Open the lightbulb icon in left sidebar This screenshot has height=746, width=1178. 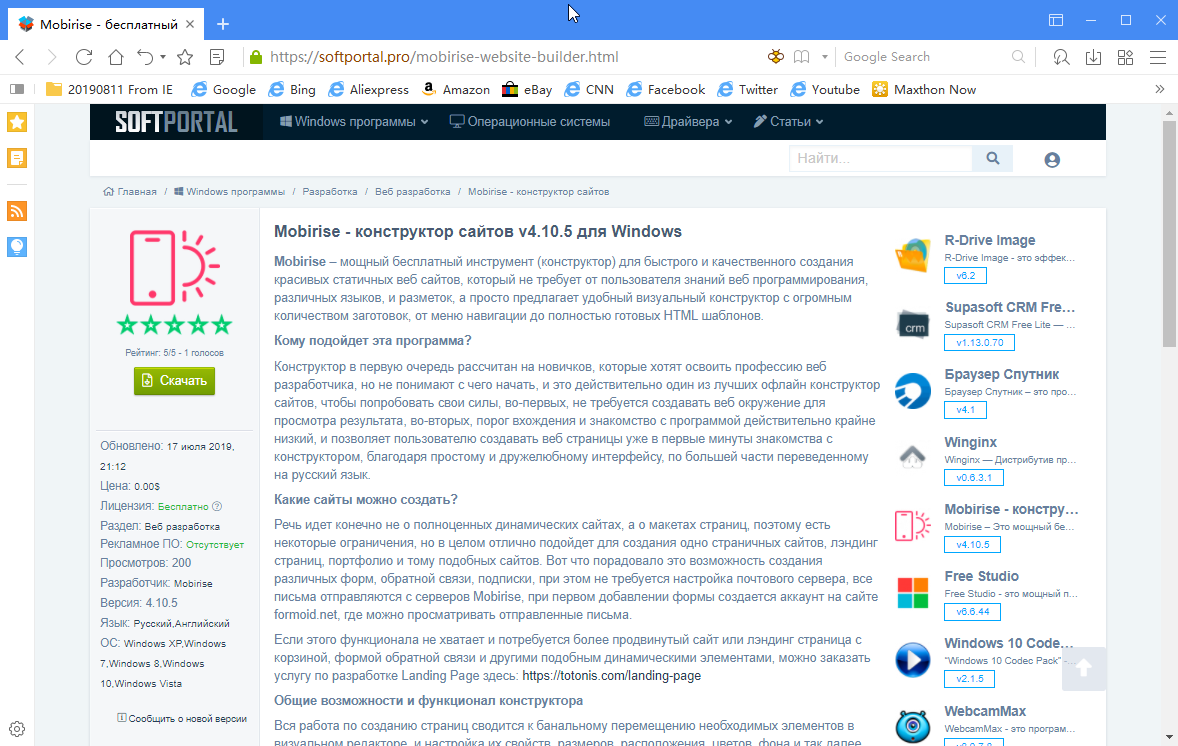[17, 246]
